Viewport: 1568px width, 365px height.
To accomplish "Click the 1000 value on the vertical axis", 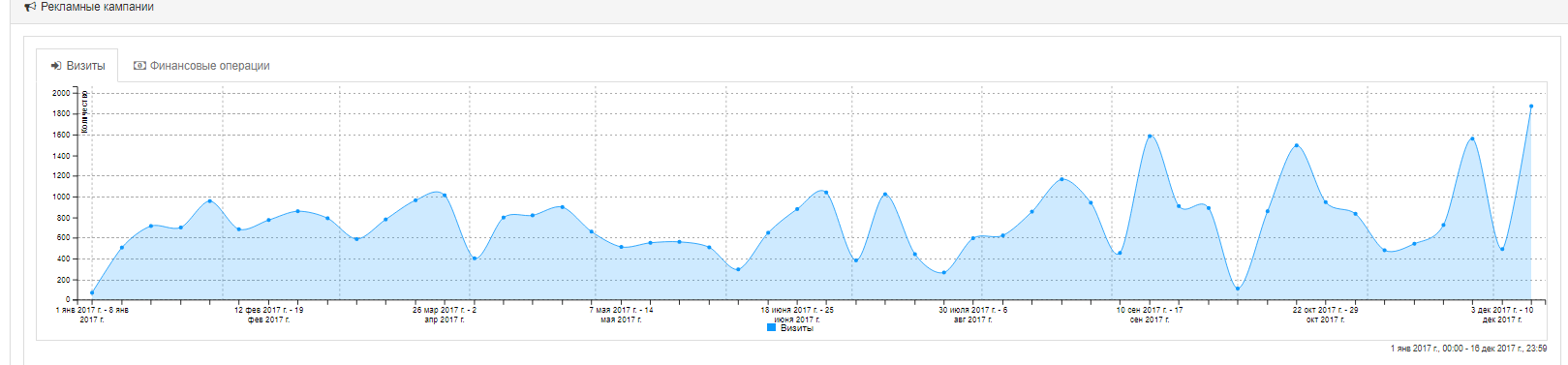I will (61, 197).
